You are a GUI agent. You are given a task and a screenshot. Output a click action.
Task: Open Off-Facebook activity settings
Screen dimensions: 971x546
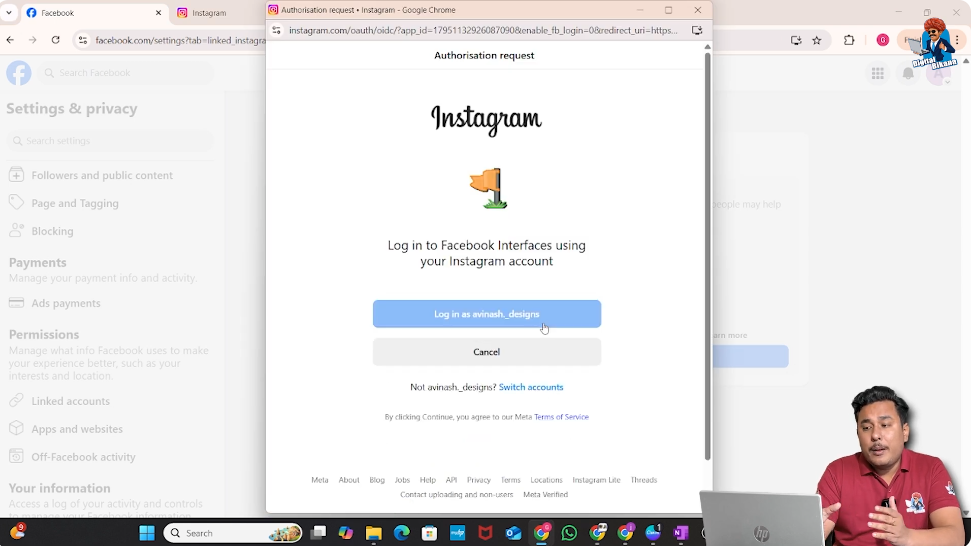[x=83, y=457]
